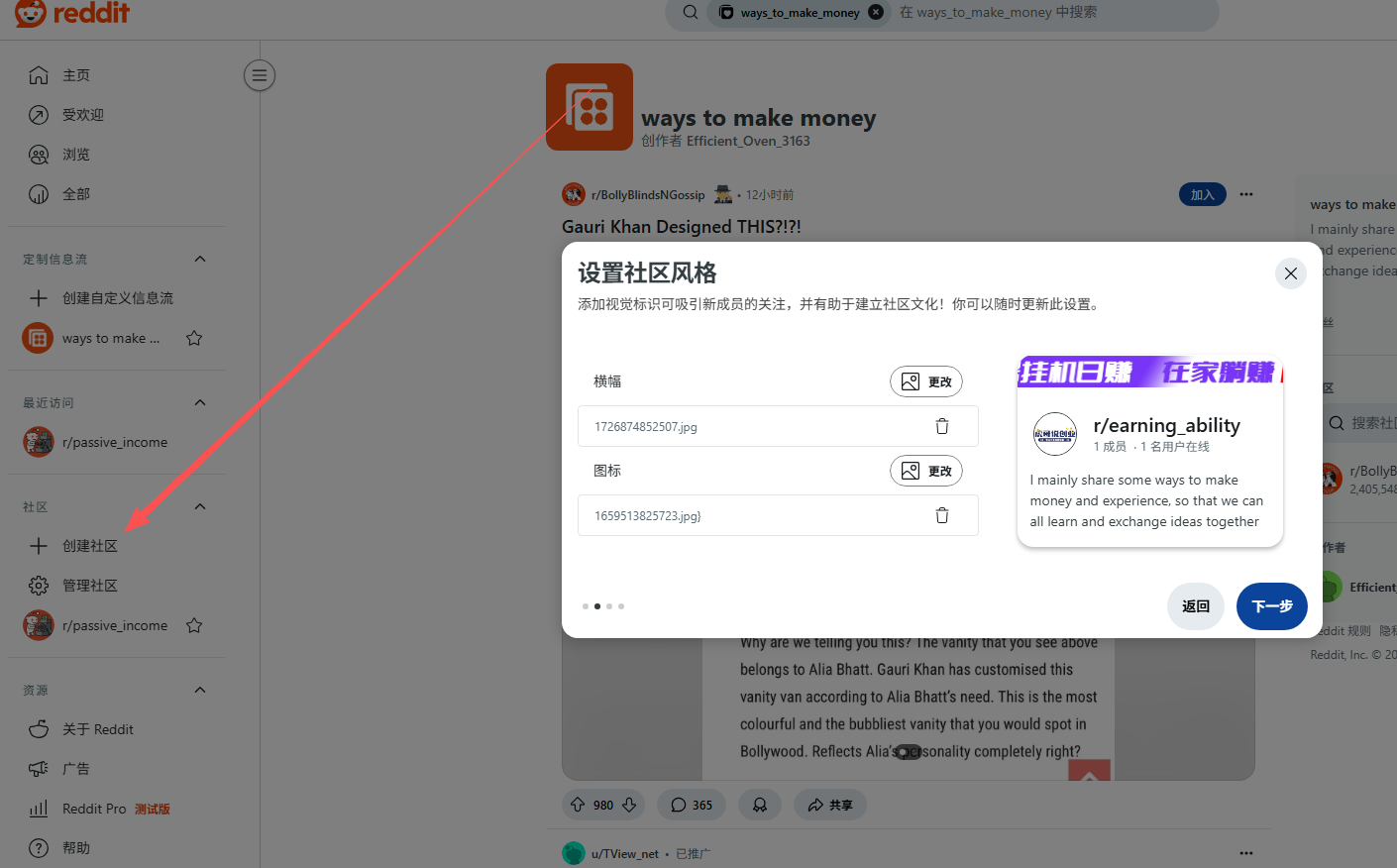Screen dimensions: 1397x868
Task: Click the Reddit snoo logo
Action: (x=28, y=13)
